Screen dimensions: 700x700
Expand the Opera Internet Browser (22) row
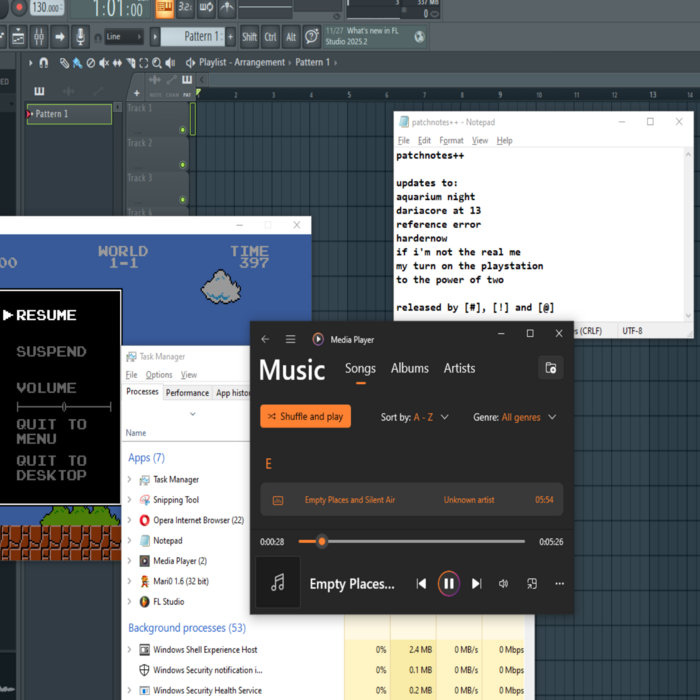pyautogui.click(x=129, y=520)
